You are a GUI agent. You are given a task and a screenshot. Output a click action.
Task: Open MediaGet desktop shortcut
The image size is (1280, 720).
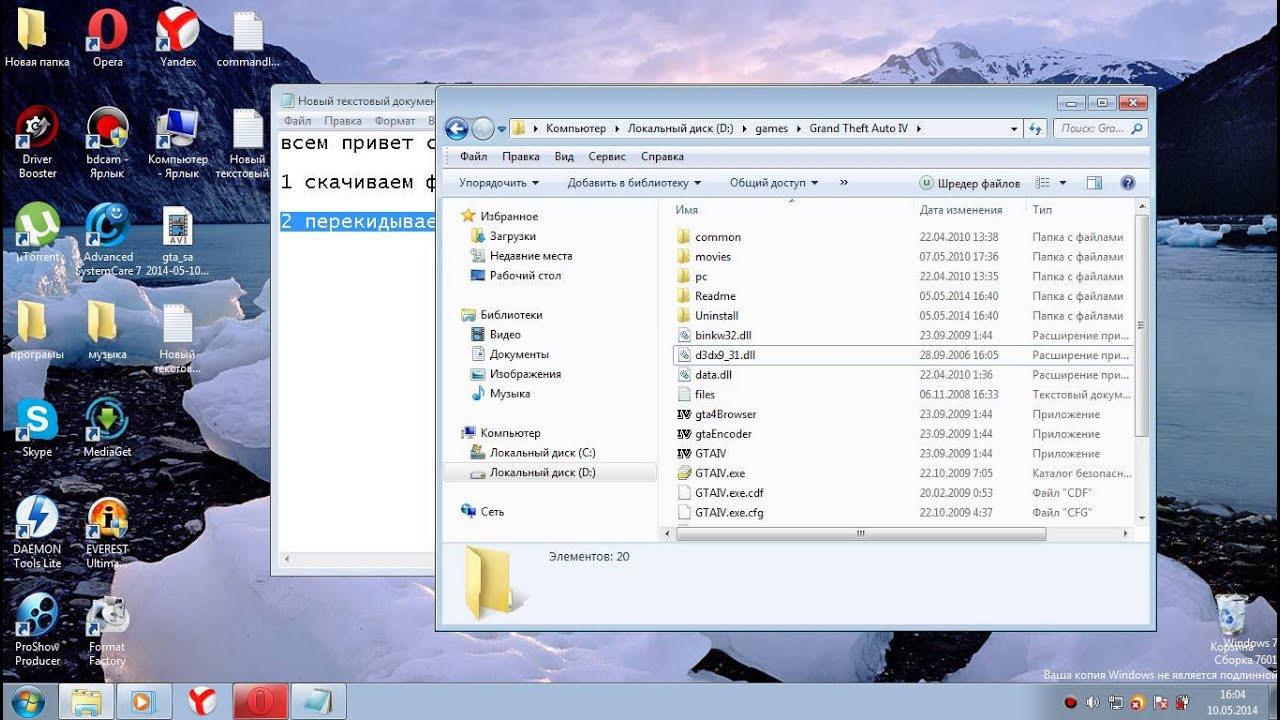(x=107, y=429)
